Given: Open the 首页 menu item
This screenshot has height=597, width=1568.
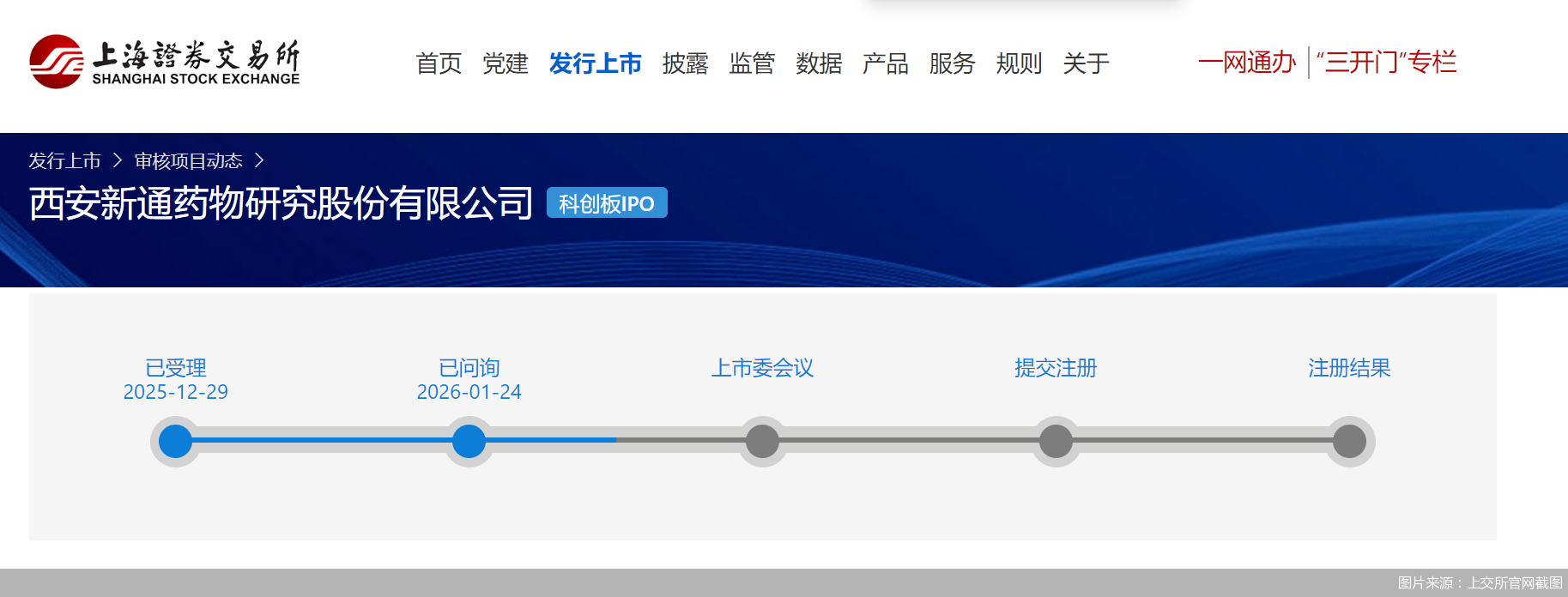Looking at the screenshot, I should pos(439,63).
